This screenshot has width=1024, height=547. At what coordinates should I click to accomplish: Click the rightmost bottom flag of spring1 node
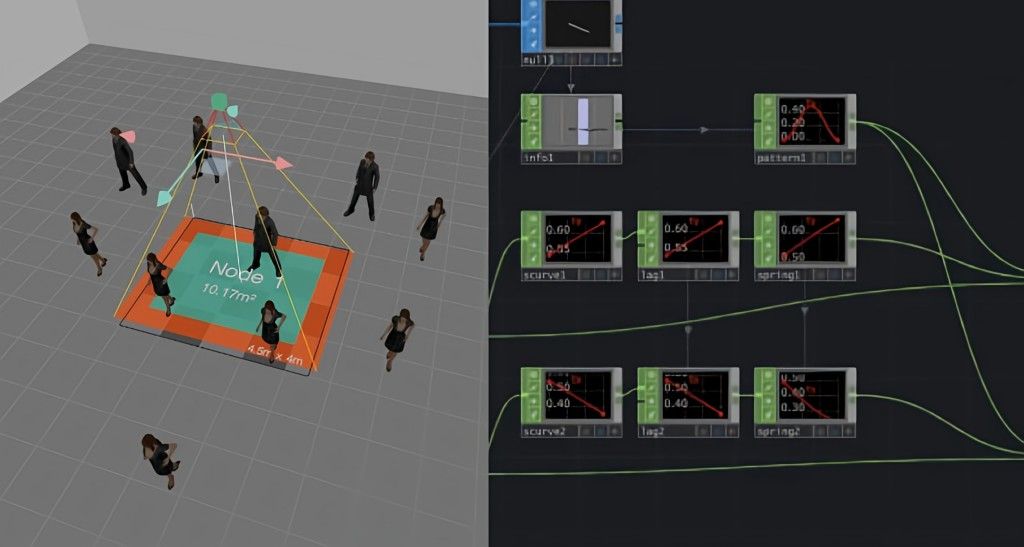coord(848,275)
